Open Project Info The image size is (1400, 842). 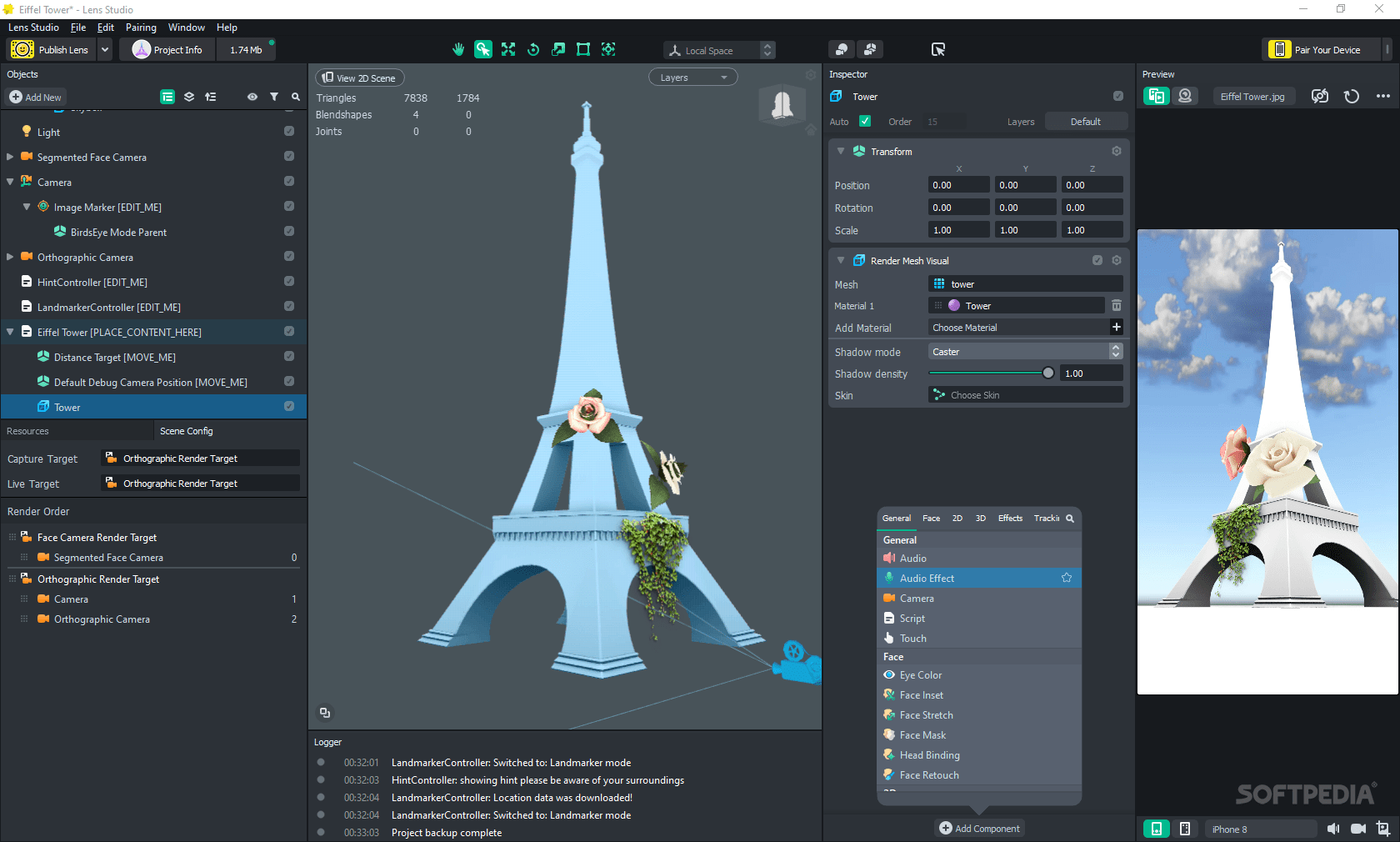click(x=167, y=49)
